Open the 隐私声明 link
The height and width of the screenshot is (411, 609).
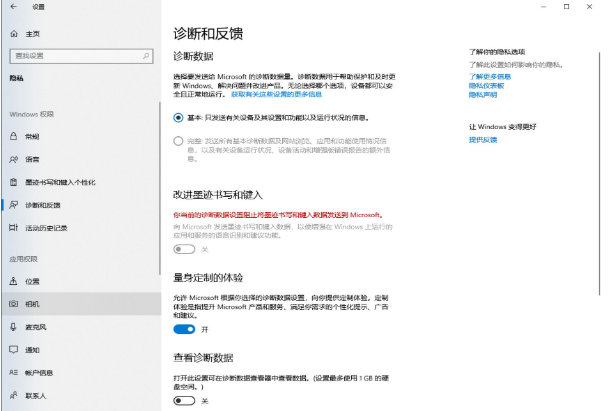(x=483, y=95)
